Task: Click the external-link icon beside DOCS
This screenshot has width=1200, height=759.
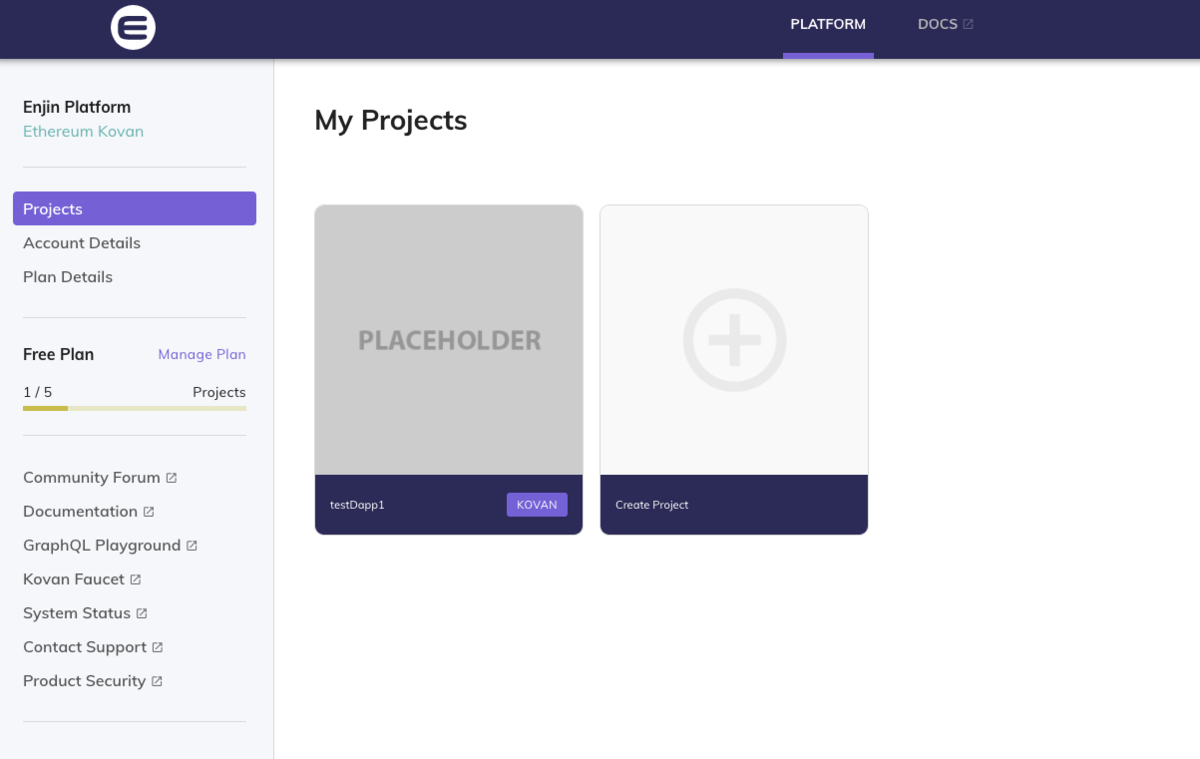Action: [968, 24]
